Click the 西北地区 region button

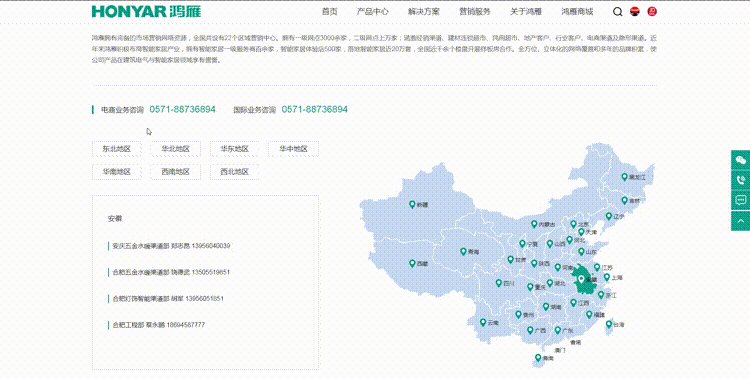pos(234,172)
